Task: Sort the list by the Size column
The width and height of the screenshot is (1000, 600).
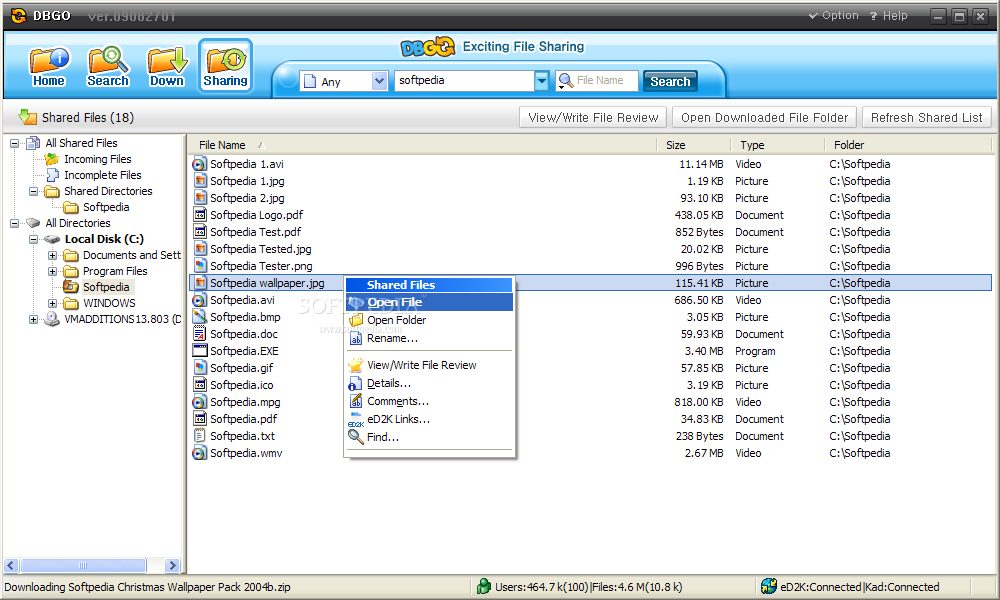Action: (x=693, y=145)
